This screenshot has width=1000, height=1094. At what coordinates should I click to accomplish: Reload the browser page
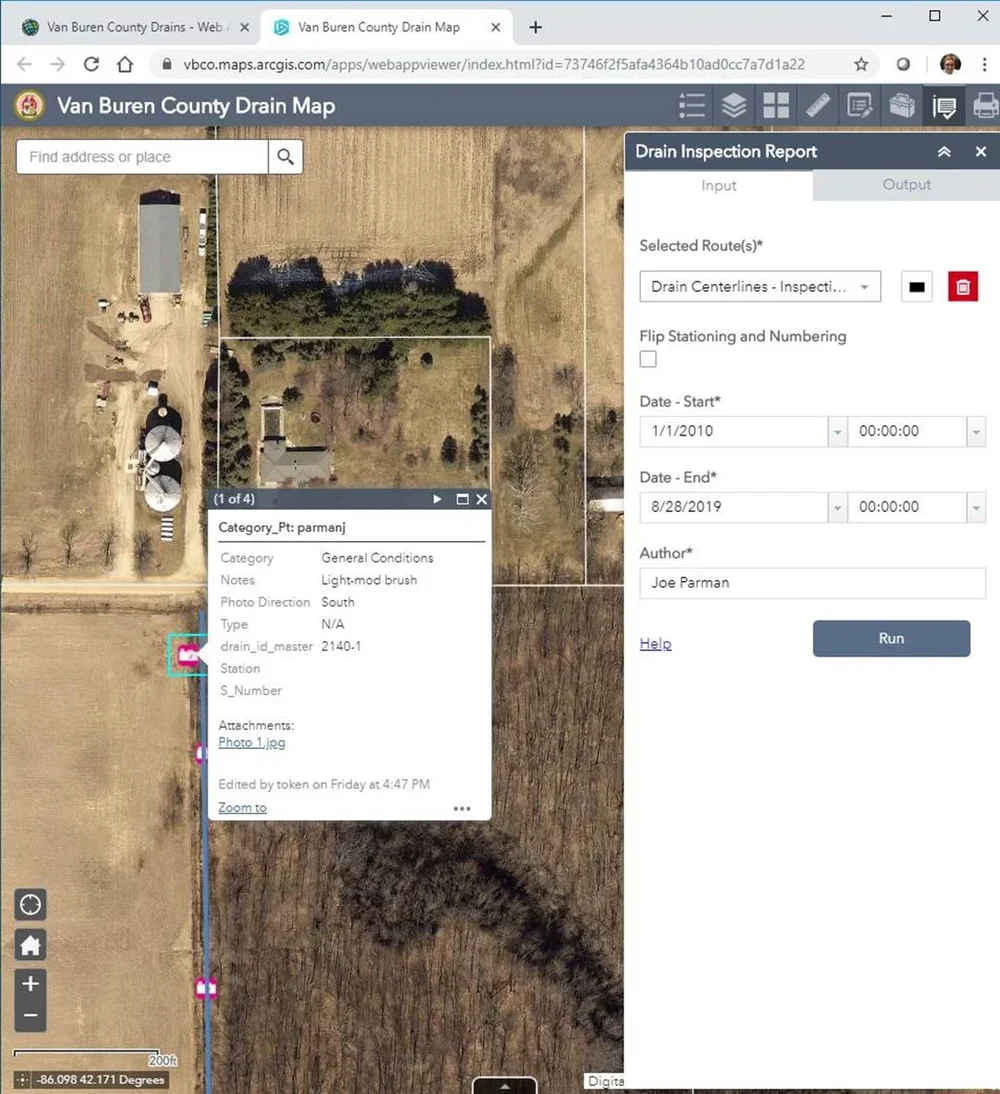pyautogui.click(x=91, y=65)
